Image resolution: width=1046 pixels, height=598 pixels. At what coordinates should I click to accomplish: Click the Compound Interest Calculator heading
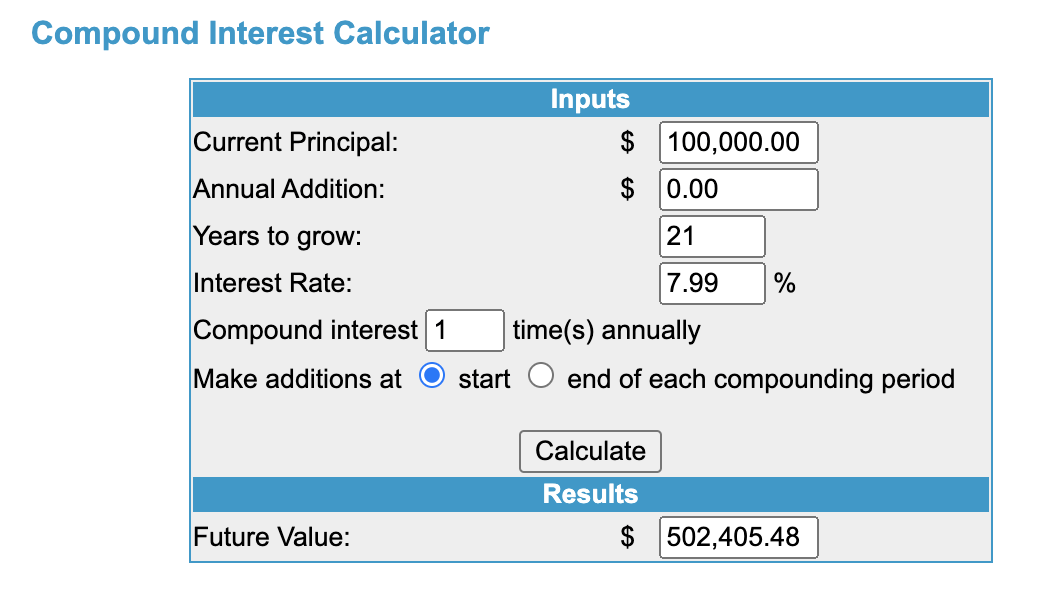(x=261, y=33)
